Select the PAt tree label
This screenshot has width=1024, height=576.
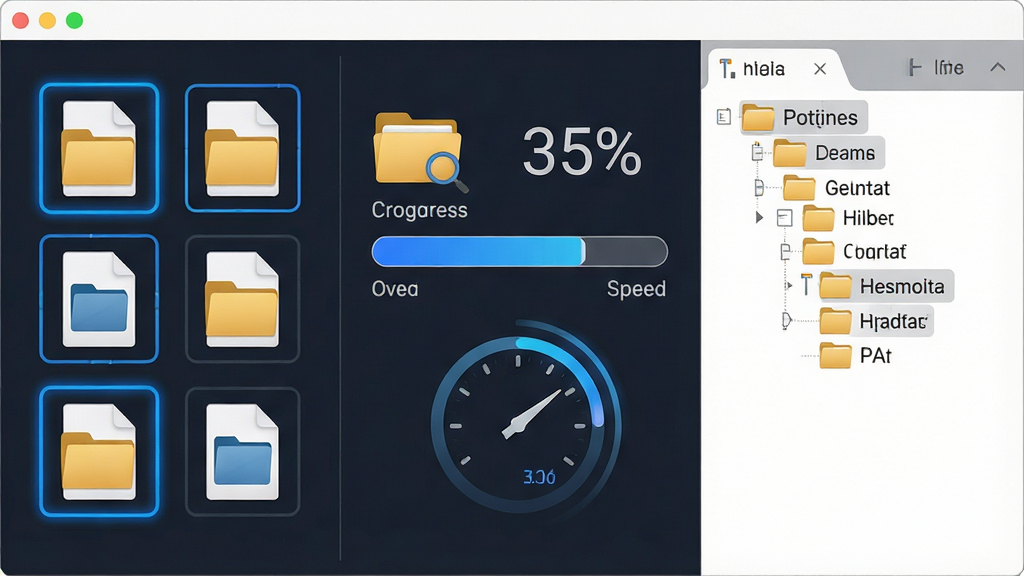[876, 356]
